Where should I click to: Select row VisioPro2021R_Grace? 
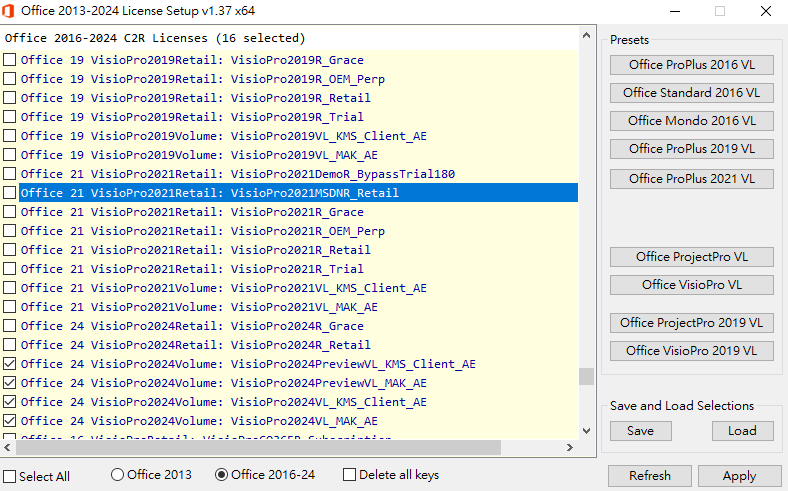tap(299, 212)
